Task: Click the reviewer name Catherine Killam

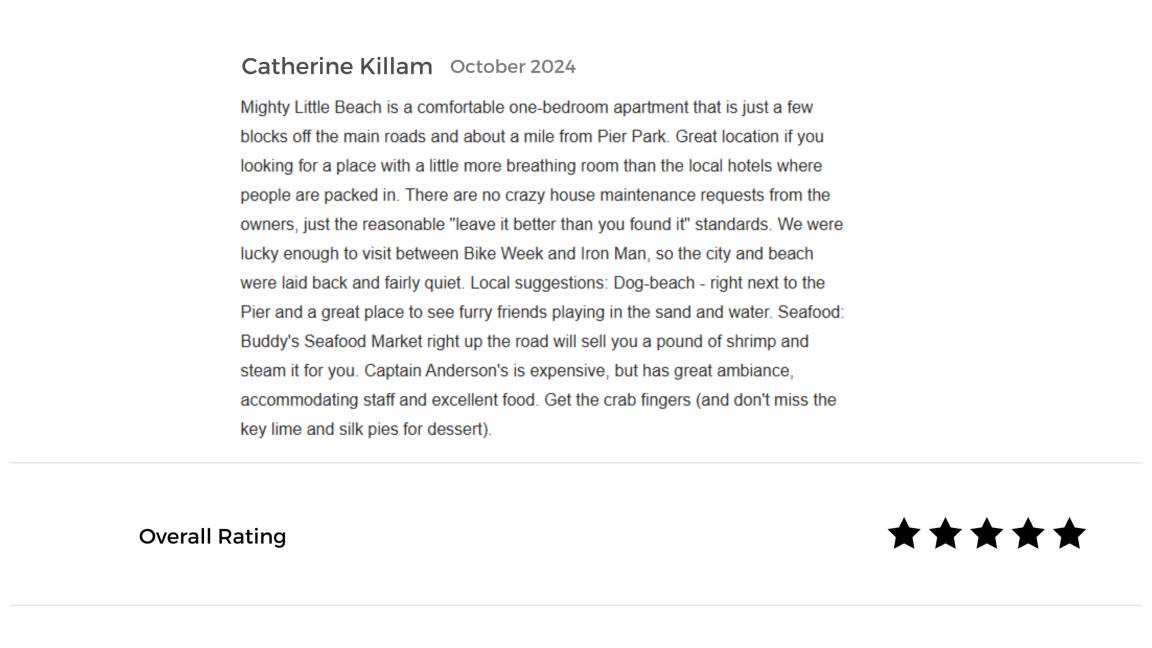Action: coord(336,67)
